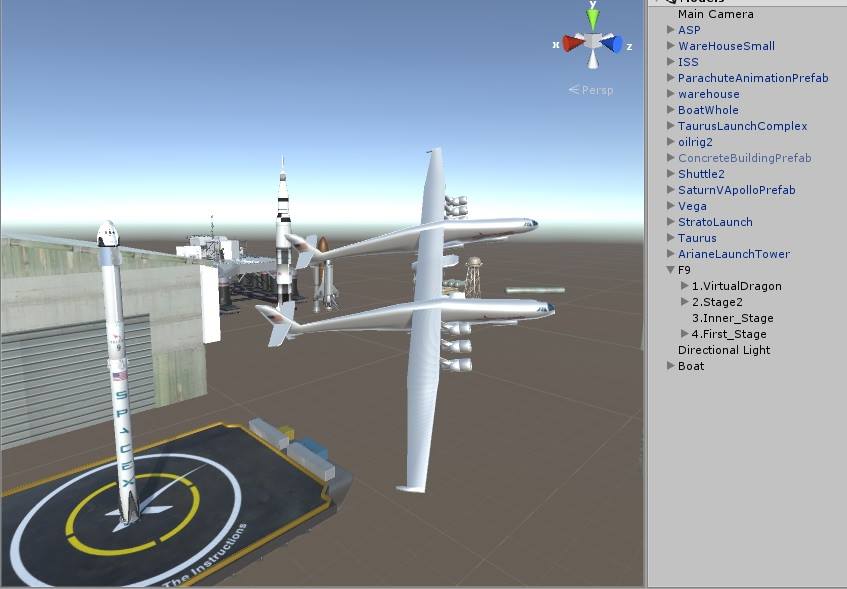This screenshot has height=589, width=847.
Task: Collapse the F9 object arrow
Action: [x=670, y=270]
